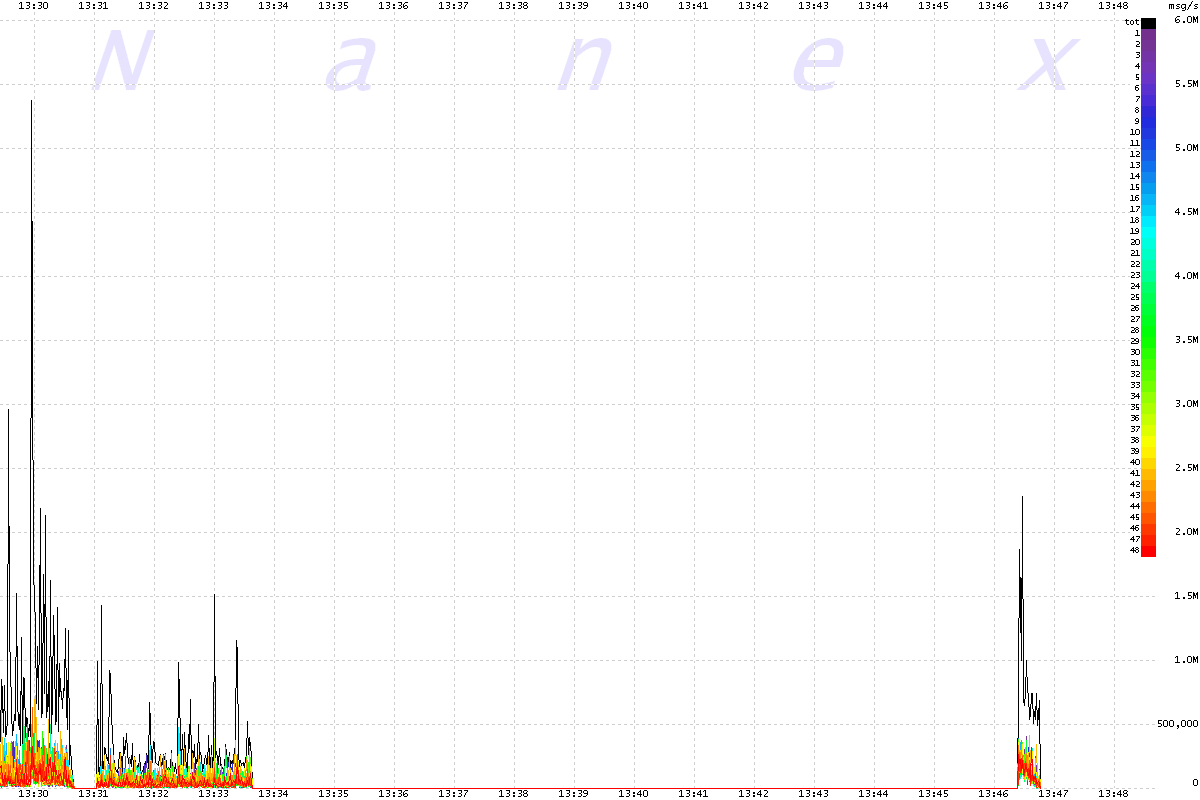1200x800 pixels.
Task: Click the 13:30 label on top time axis
Action: pyautogui.click(x=33, y=6)
